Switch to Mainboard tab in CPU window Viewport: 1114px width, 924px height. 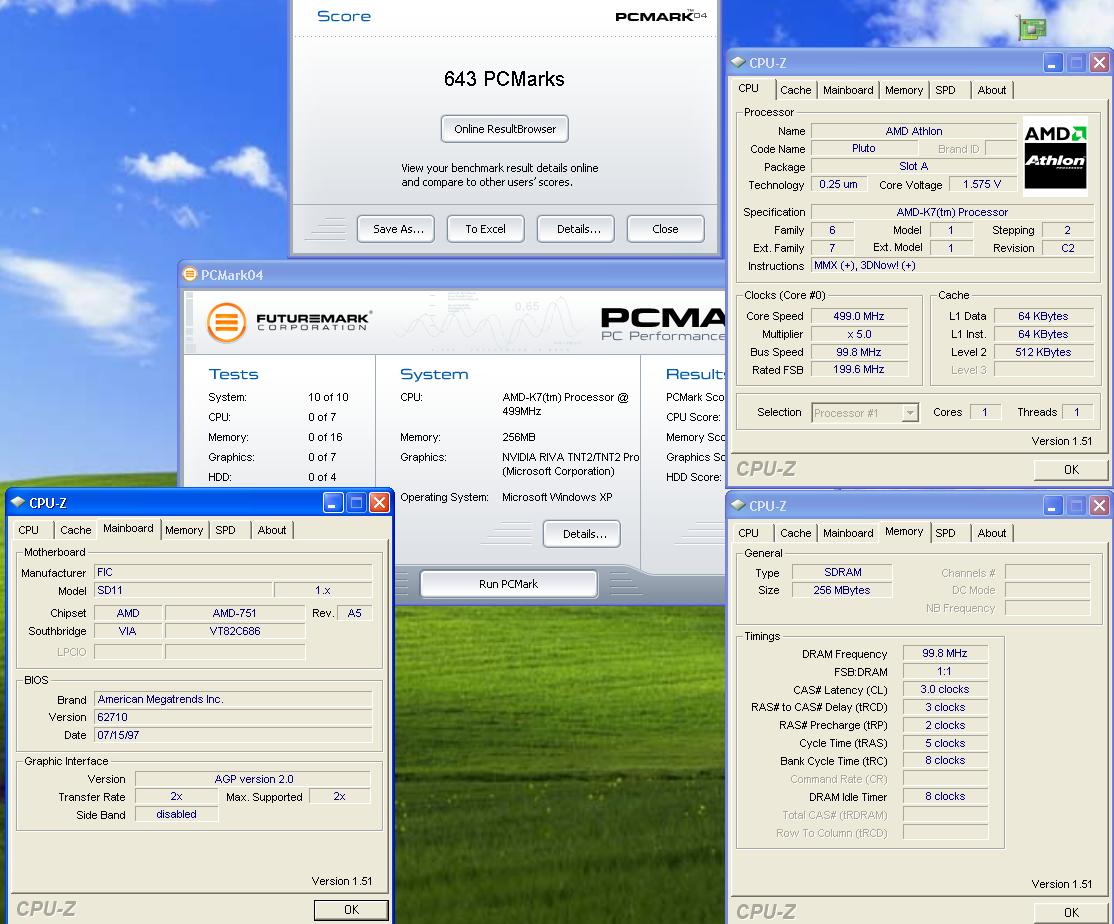click(x=848, y=90)
